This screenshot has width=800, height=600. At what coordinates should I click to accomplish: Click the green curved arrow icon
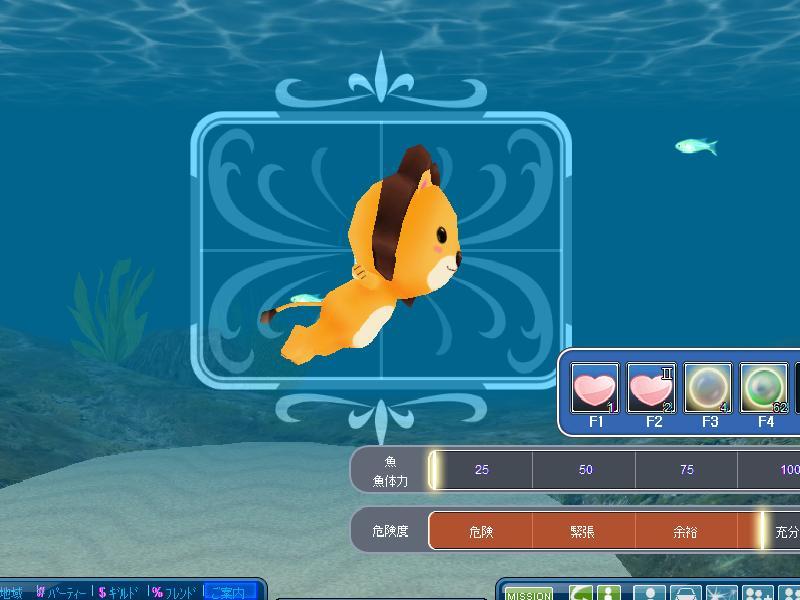[581, 594]
